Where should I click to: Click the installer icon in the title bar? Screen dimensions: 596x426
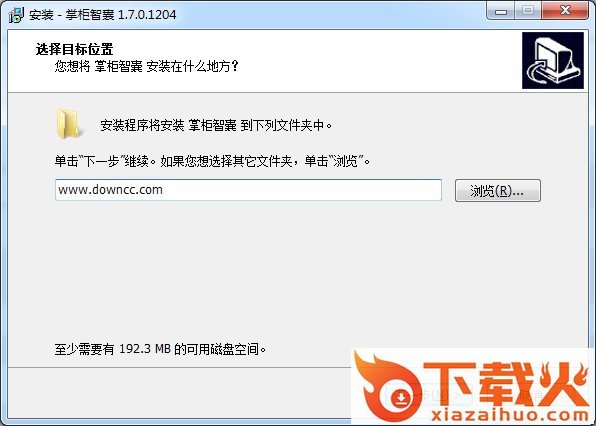click(x=16, y=15)
